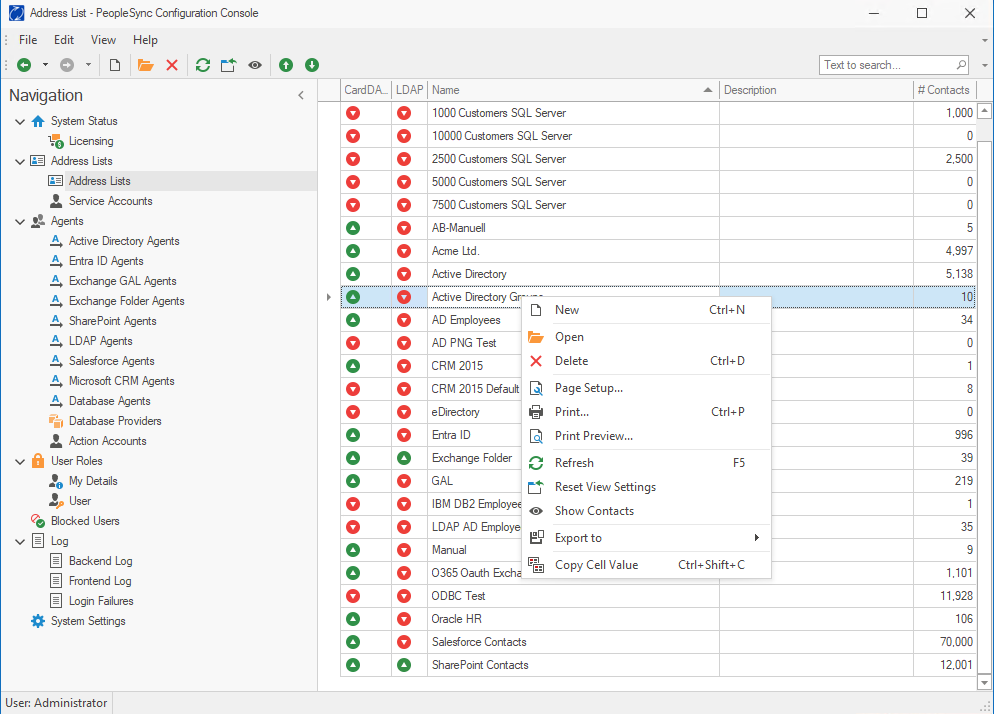This screenshot has width=994, height=714.
Task: Select Licensing in the navigation tree
Action: click(91, 141)
